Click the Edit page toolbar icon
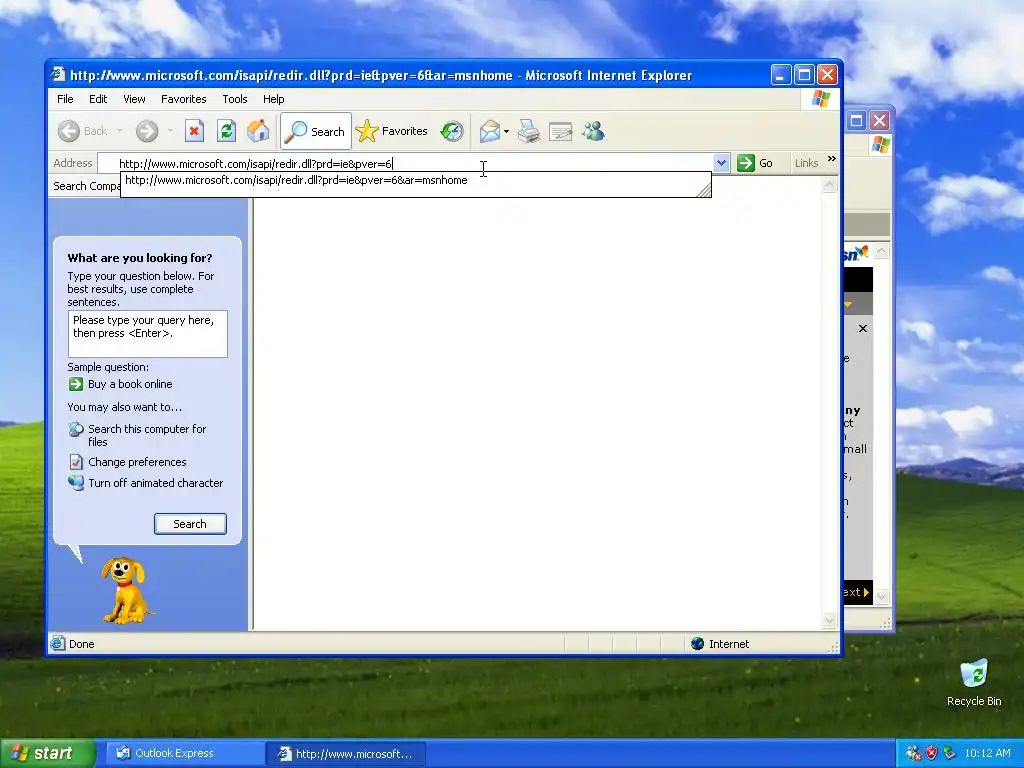The height and width of the screenshot is (768, 1024). point(560,131)
